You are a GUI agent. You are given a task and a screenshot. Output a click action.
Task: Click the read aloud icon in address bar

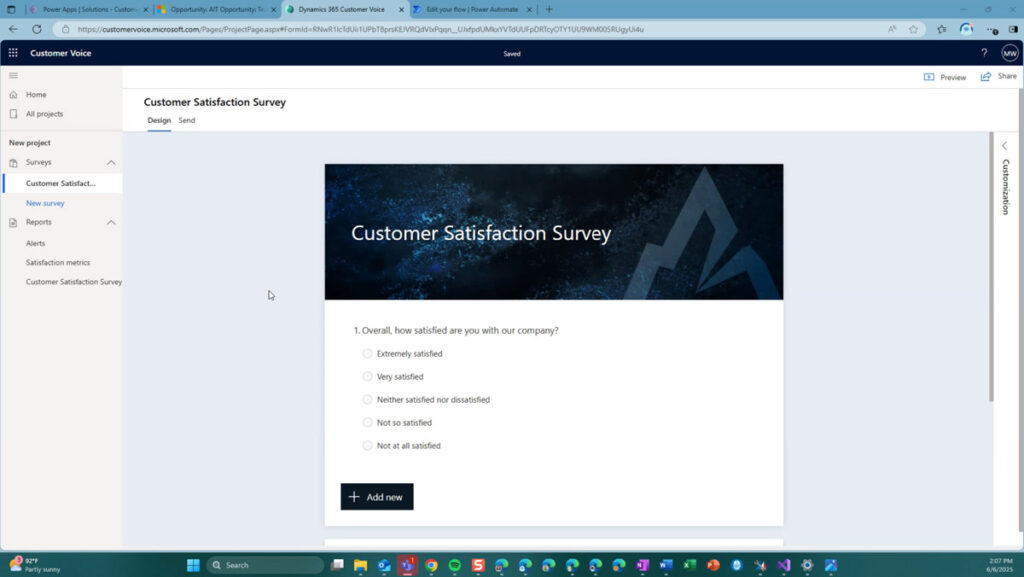point(892,29)
